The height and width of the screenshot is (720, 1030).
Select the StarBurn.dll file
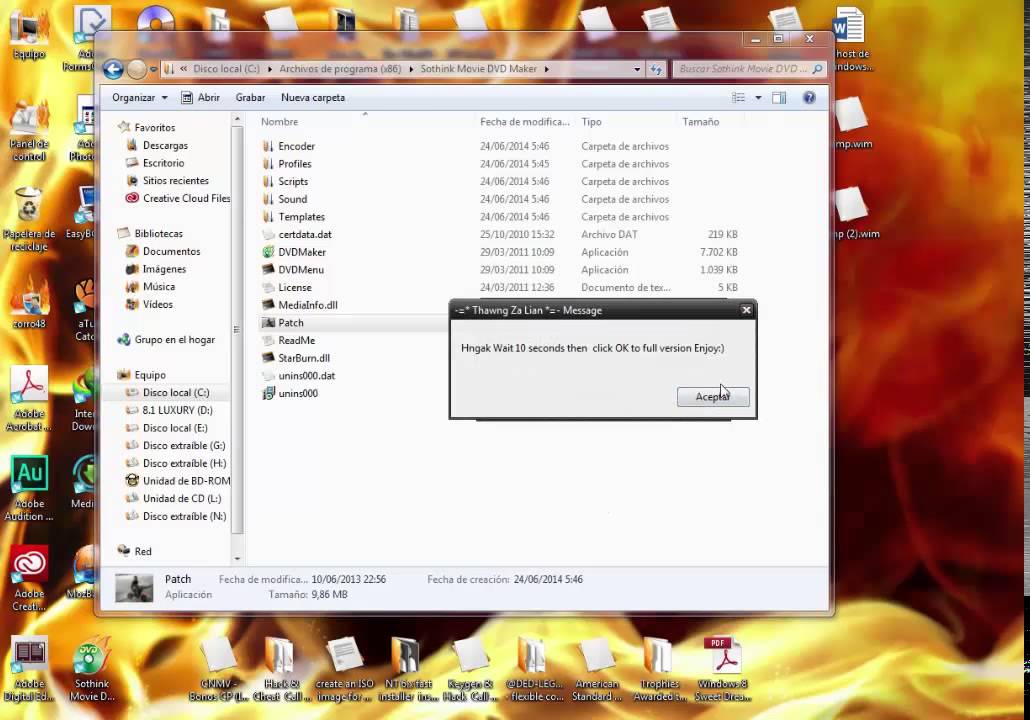(303, 358)
